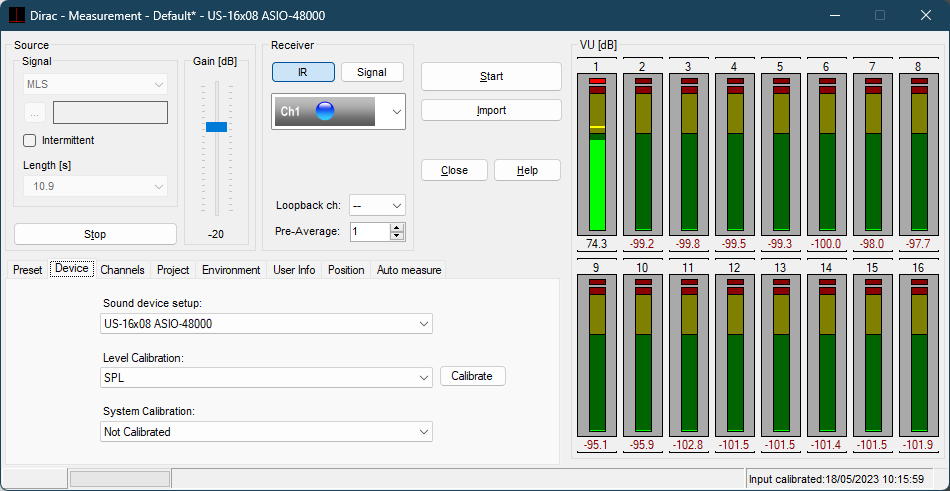
Task: Click the -102.8 reading under channel 11
Action: pyautogui.click(x=689, y=444)
